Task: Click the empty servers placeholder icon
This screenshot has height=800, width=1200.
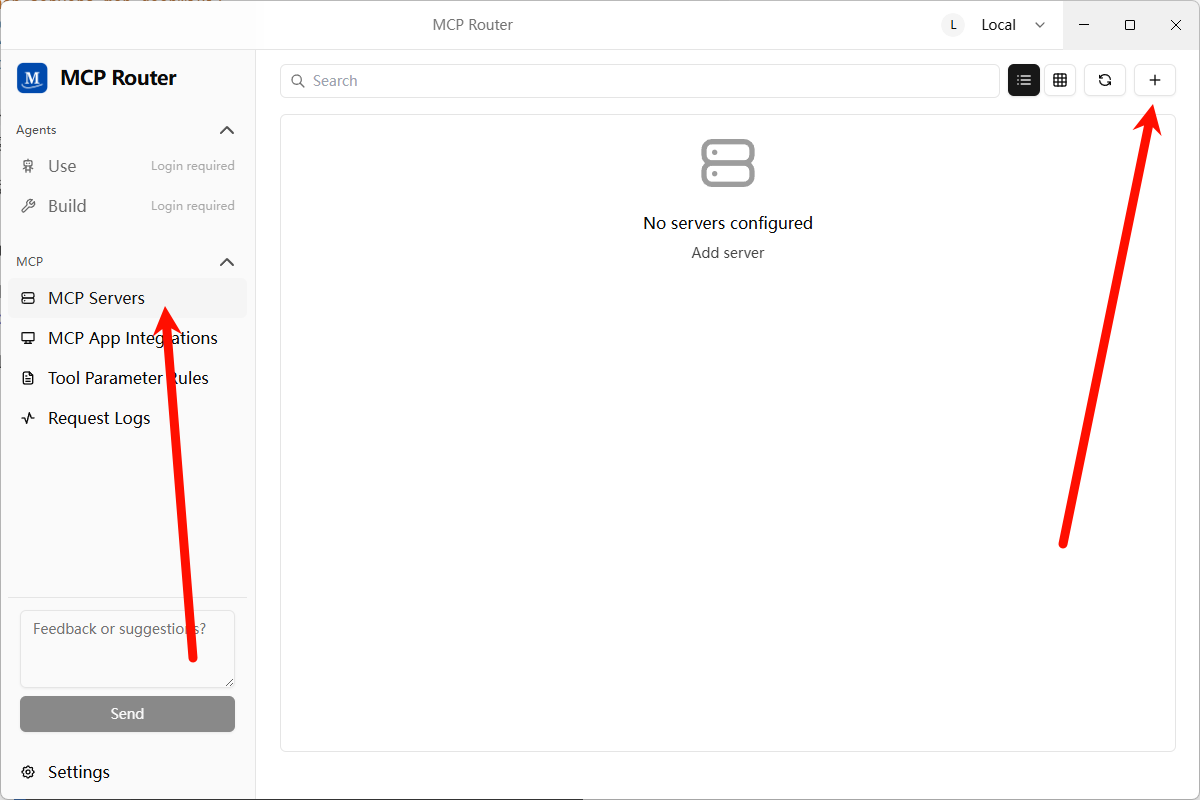Action: click(x=728, y=162)
